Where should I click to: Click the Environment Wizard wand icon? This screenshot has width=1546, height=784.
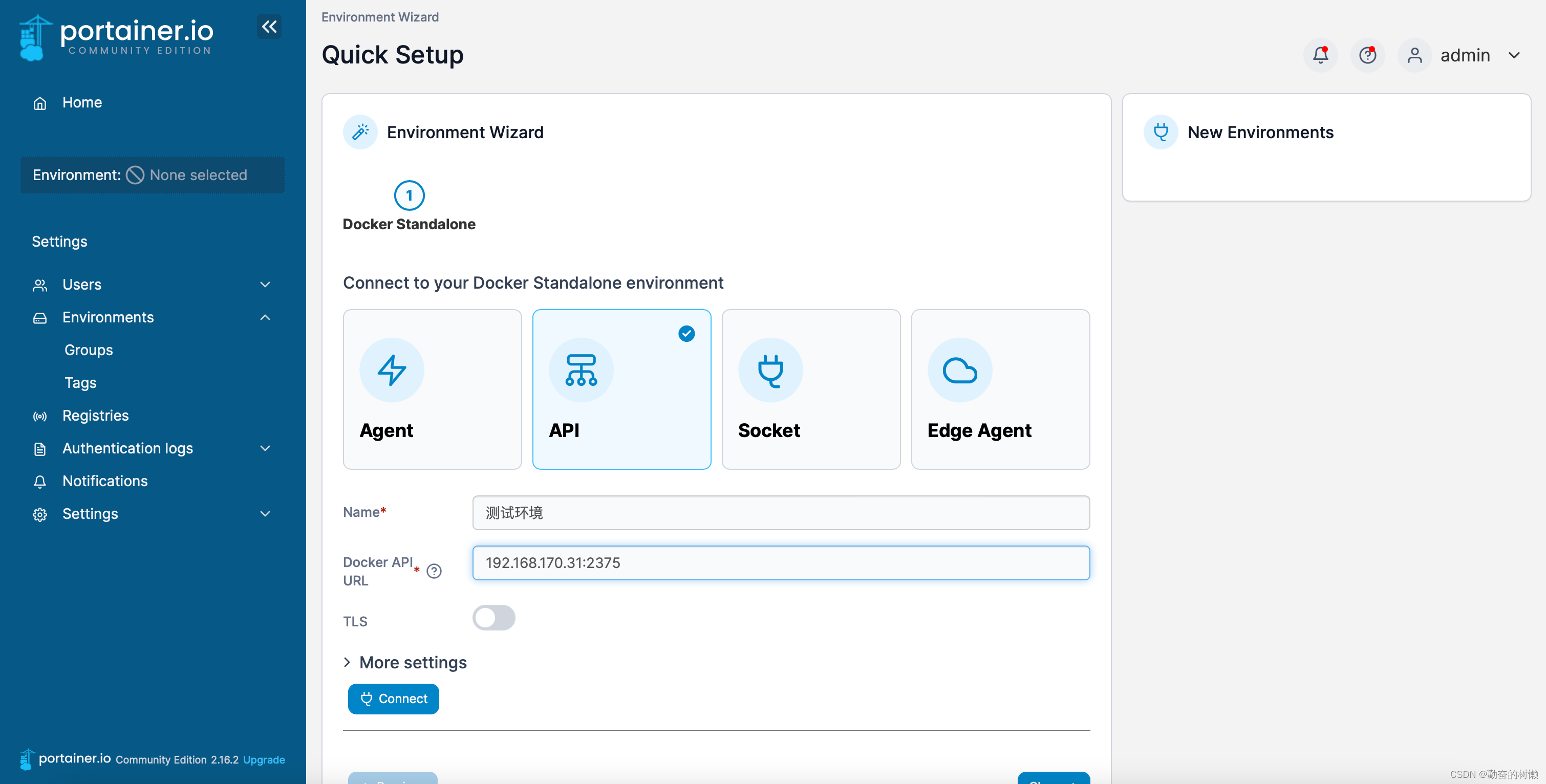tap(360, 132)
